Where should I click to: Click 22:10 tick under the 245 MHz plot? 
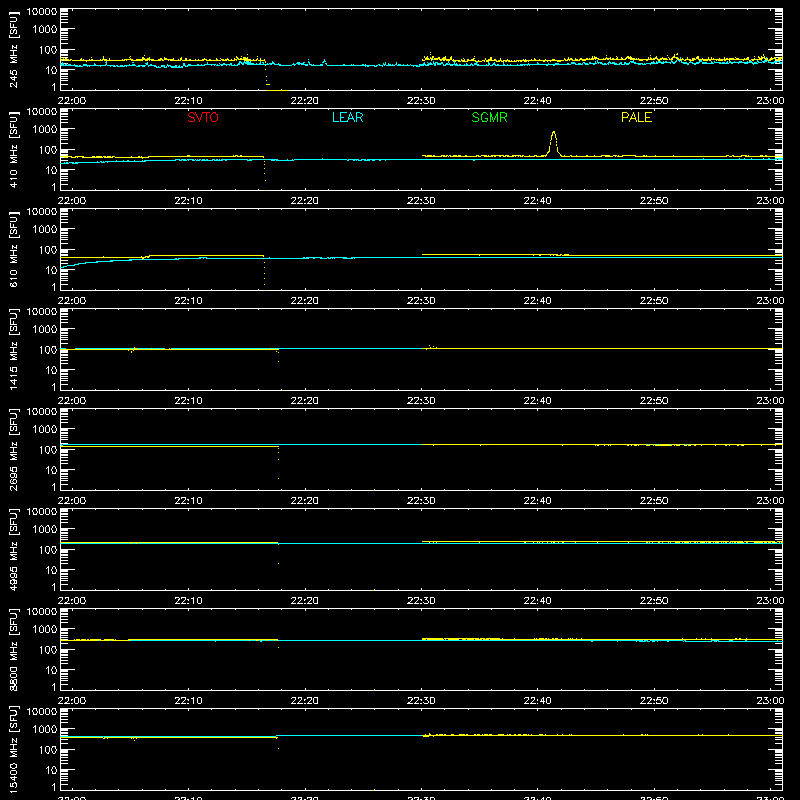coord(188,101)
